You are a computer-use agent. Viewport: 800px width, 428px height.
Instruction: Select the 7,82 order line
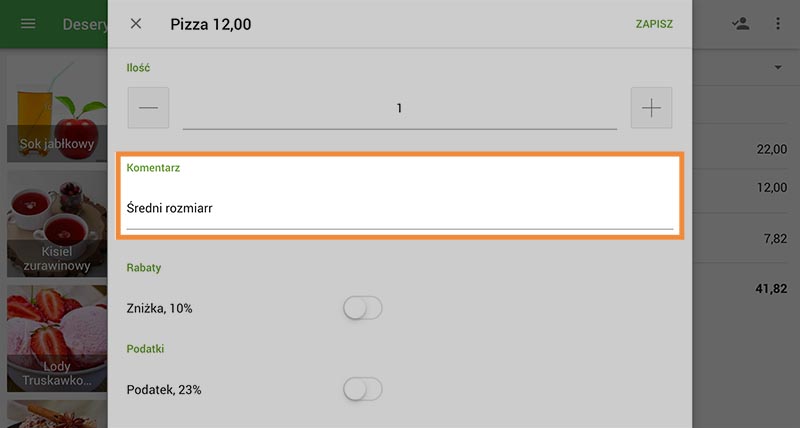[745, 238]
